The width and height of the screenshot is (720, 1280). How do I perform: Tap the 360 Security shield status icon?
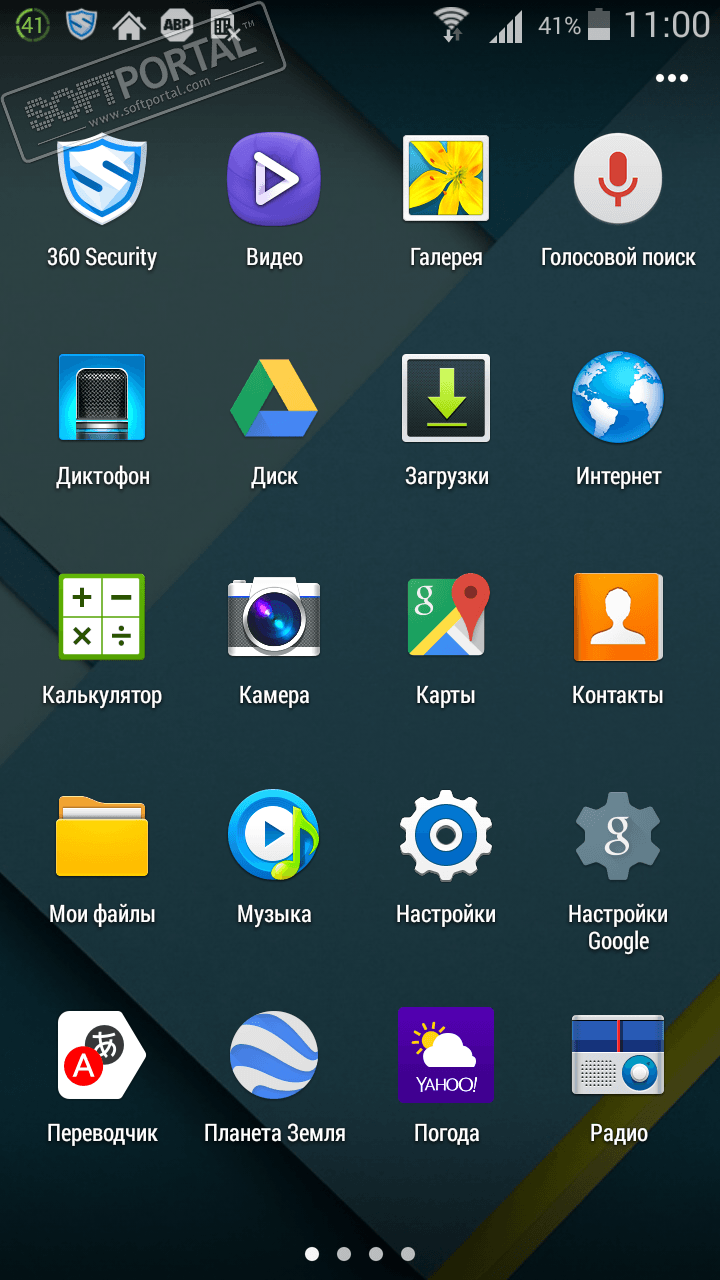(81, 25)
